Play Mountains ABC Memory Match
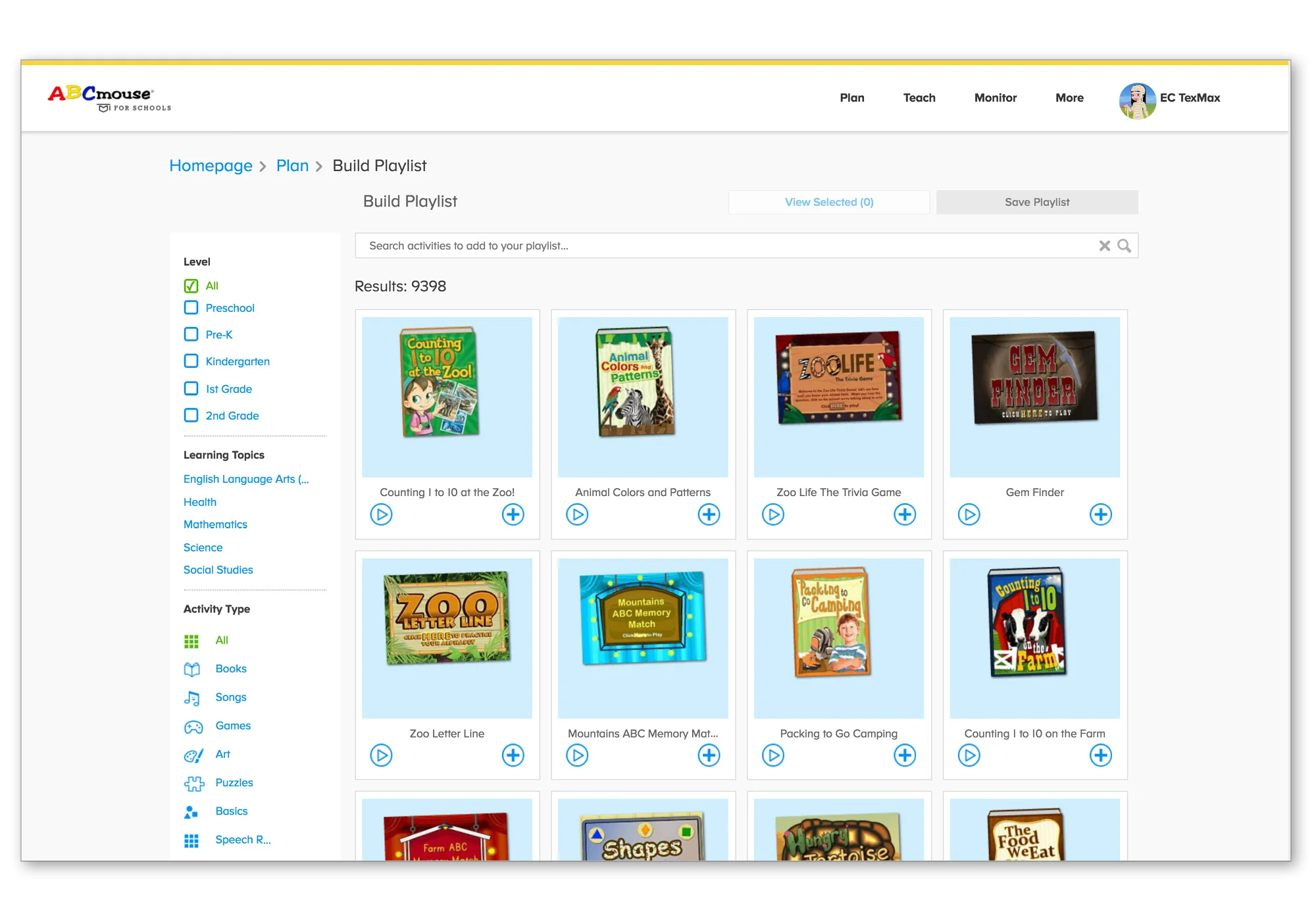 pyautogui.click(x=577, y=755)
